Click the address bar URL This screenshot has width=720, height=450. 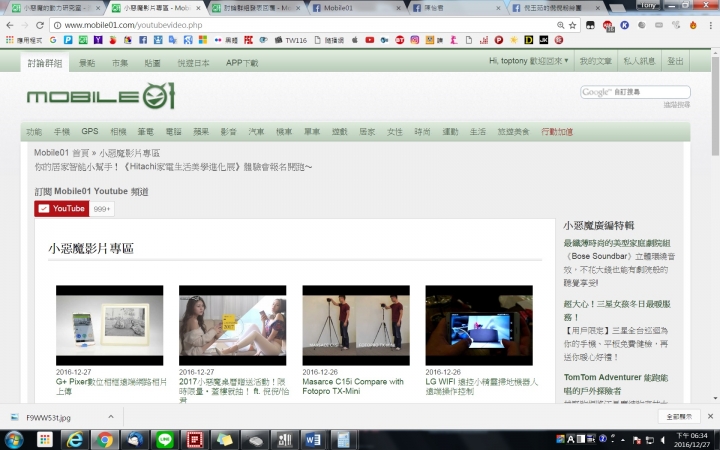tap(133, 25)
